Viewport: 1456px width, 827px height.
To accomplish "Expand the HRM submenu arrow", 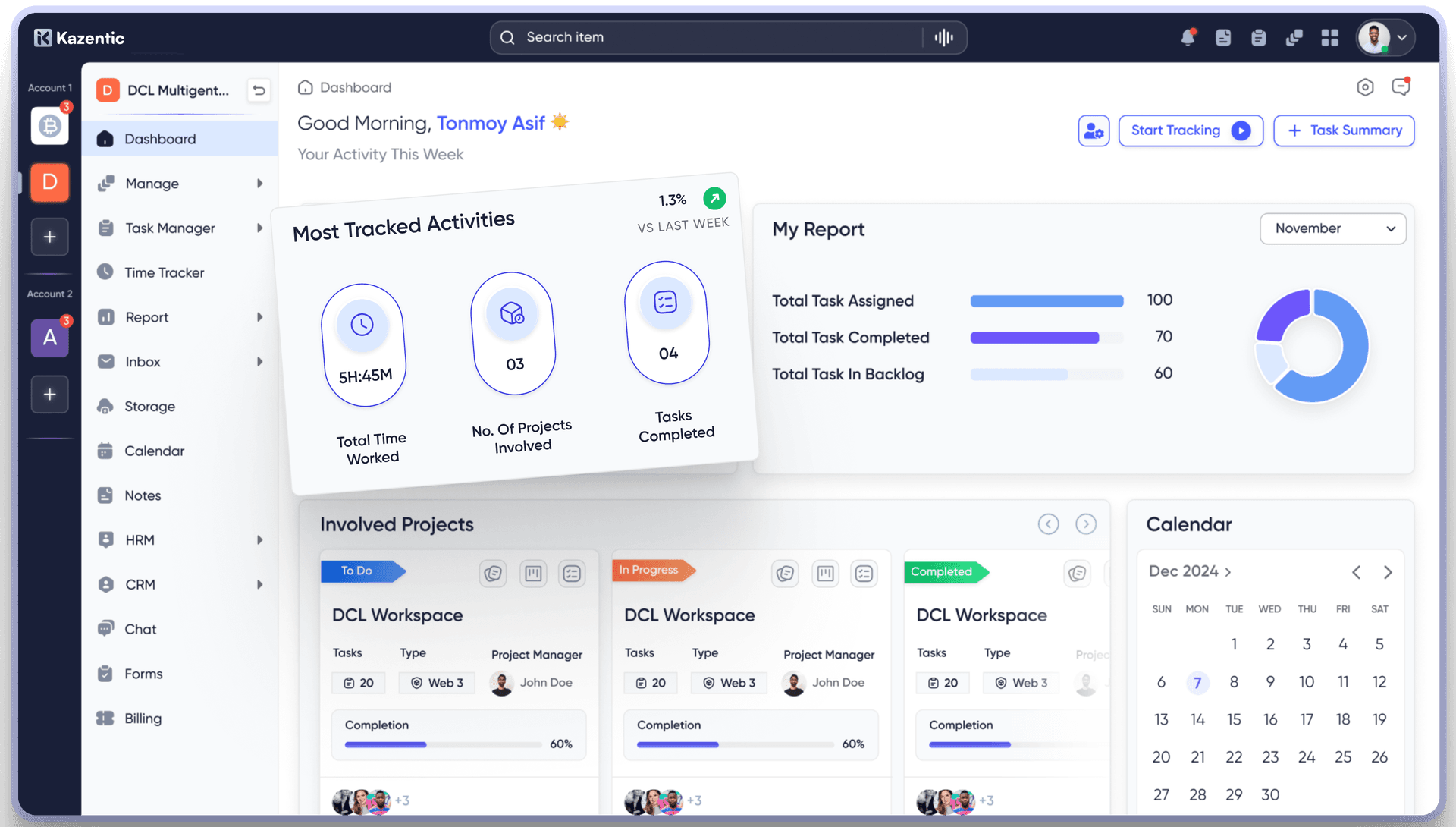I will pos(259,540).
